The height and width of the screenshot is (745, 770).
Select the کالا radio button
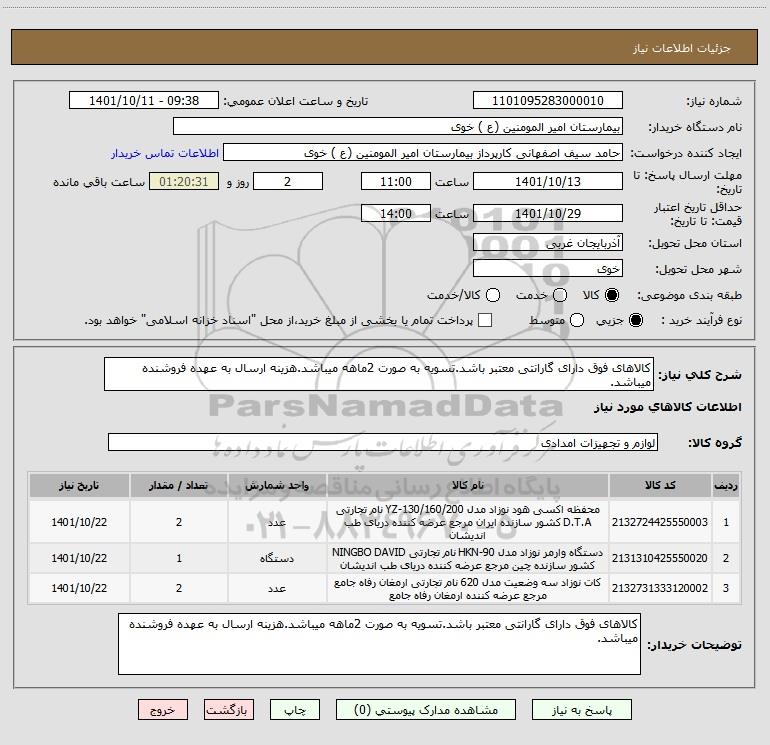click(612, 295)
